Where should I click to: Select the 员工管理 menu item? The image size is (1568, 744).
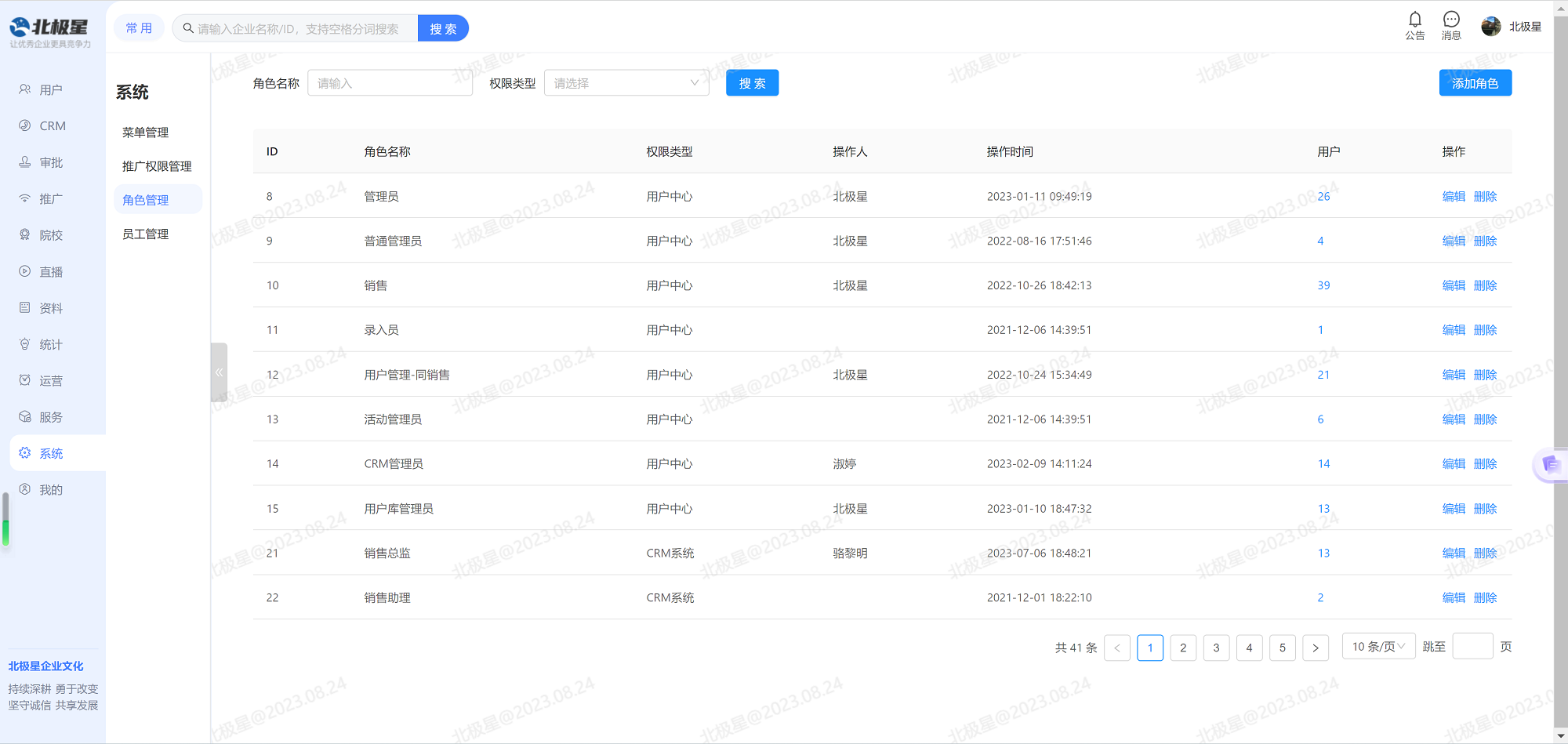click(x=146, y=234)
